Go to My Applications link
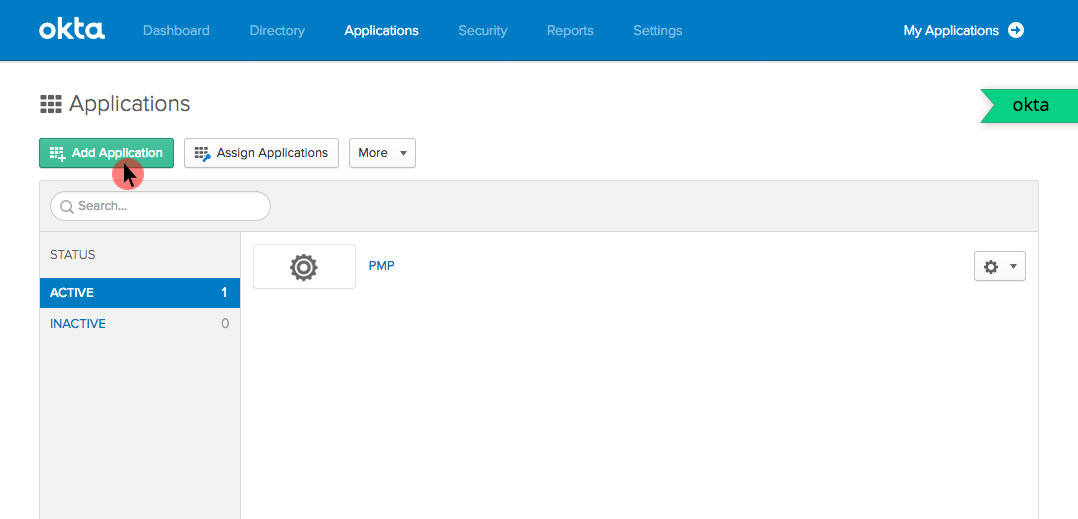Screen dimensions: 1078x519 pos(951,31)
